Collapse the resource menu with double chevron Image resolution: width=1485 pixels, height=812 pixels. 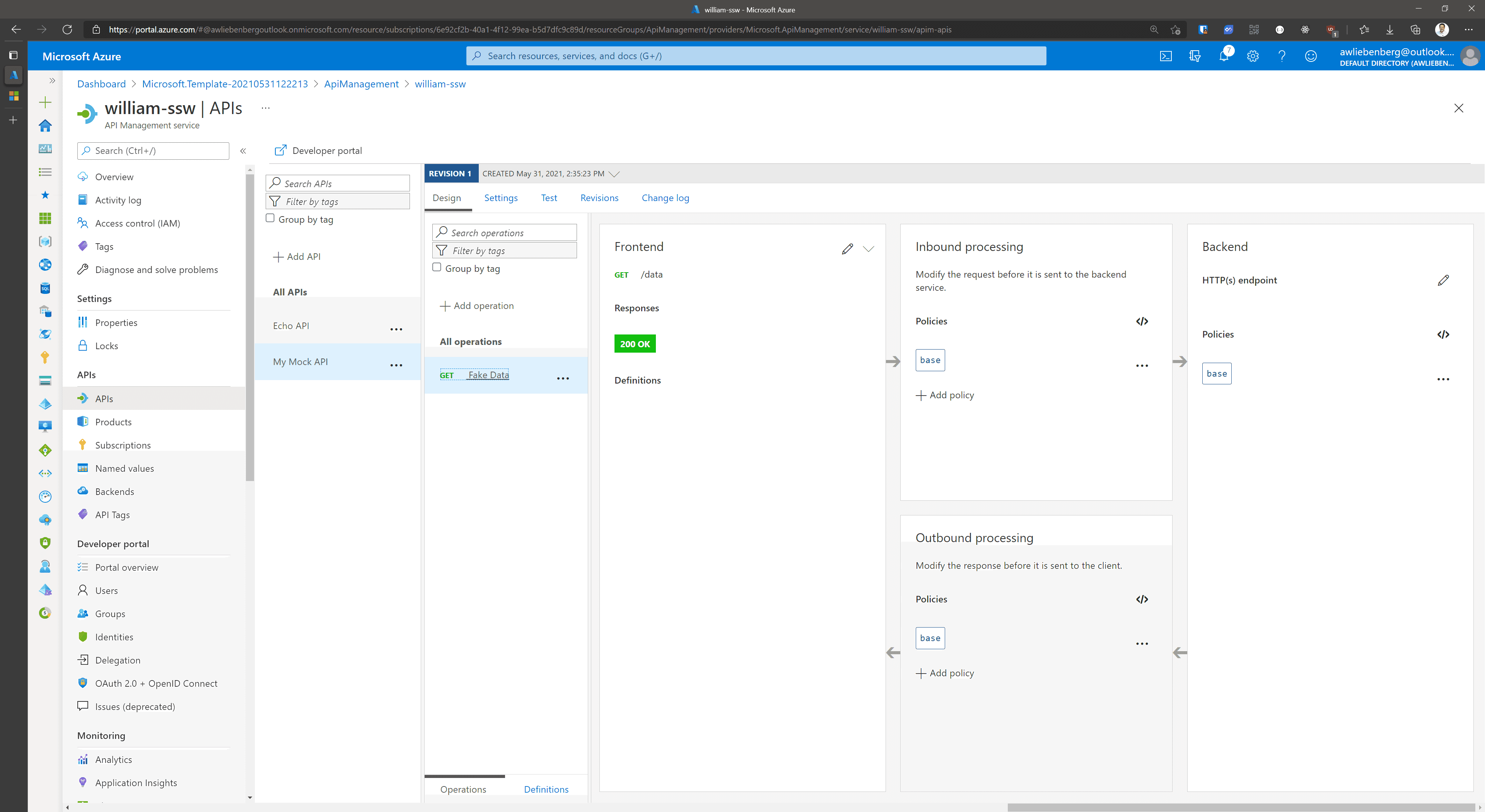[243, 150]
